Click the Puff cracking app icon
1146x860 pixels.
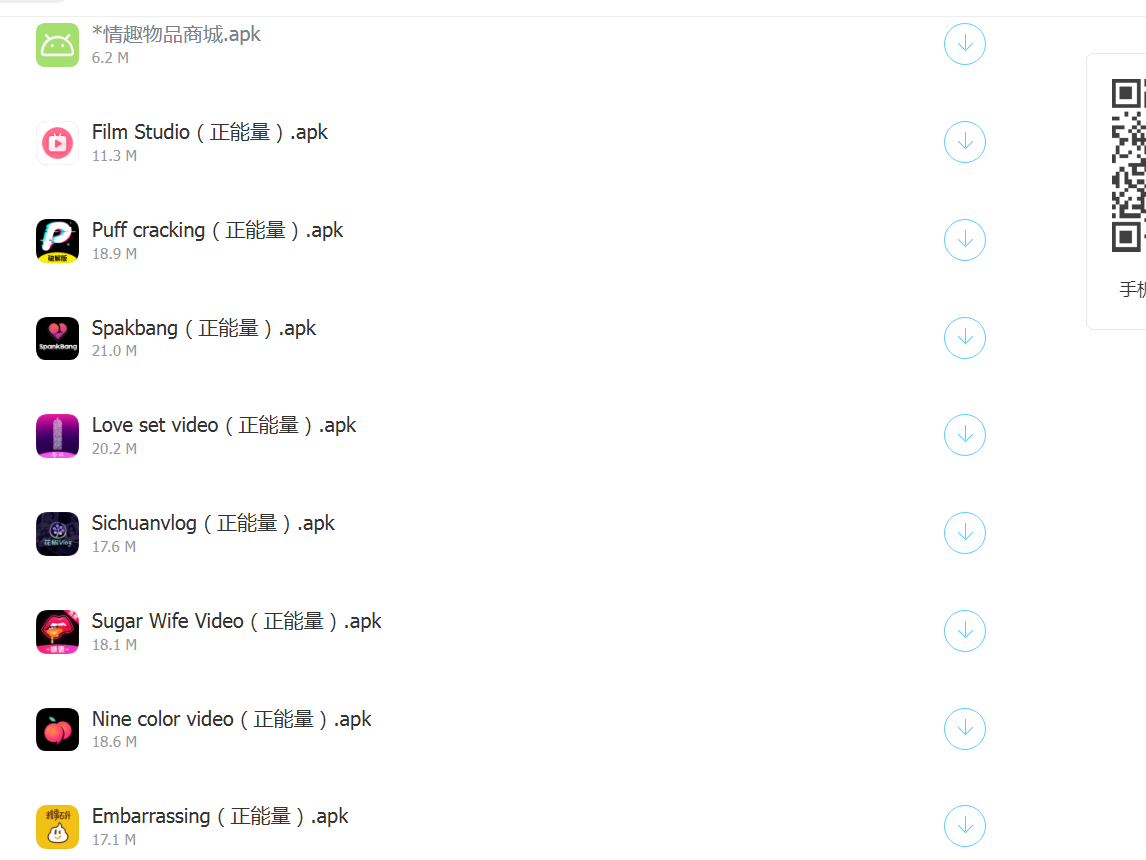click(57, 240)
